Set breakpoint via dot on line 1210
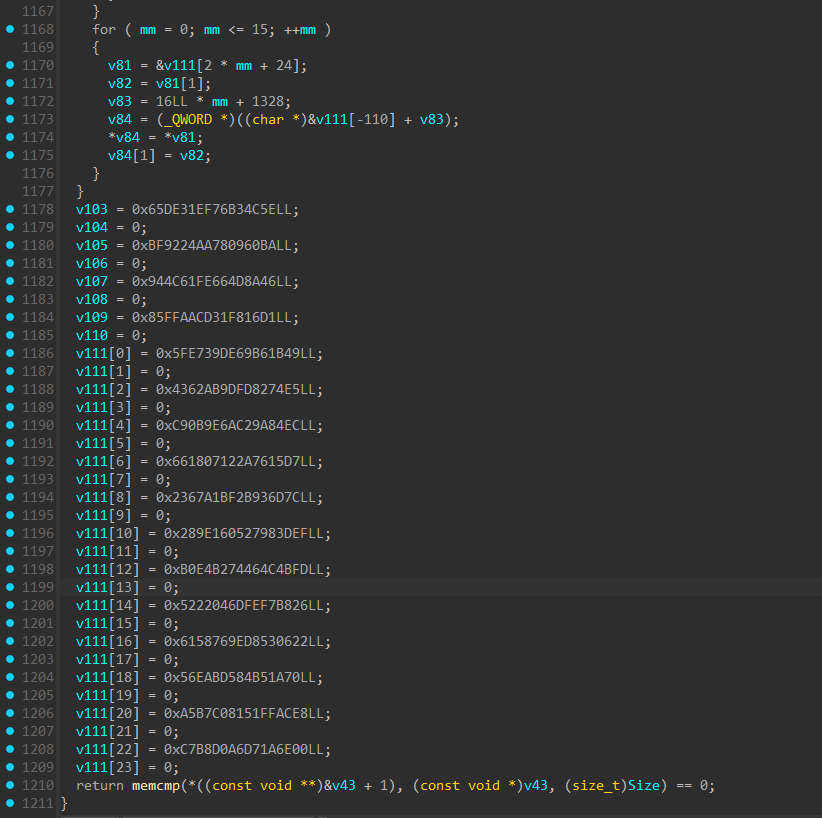This screenshot has width=822, height=818. point(10,785)
